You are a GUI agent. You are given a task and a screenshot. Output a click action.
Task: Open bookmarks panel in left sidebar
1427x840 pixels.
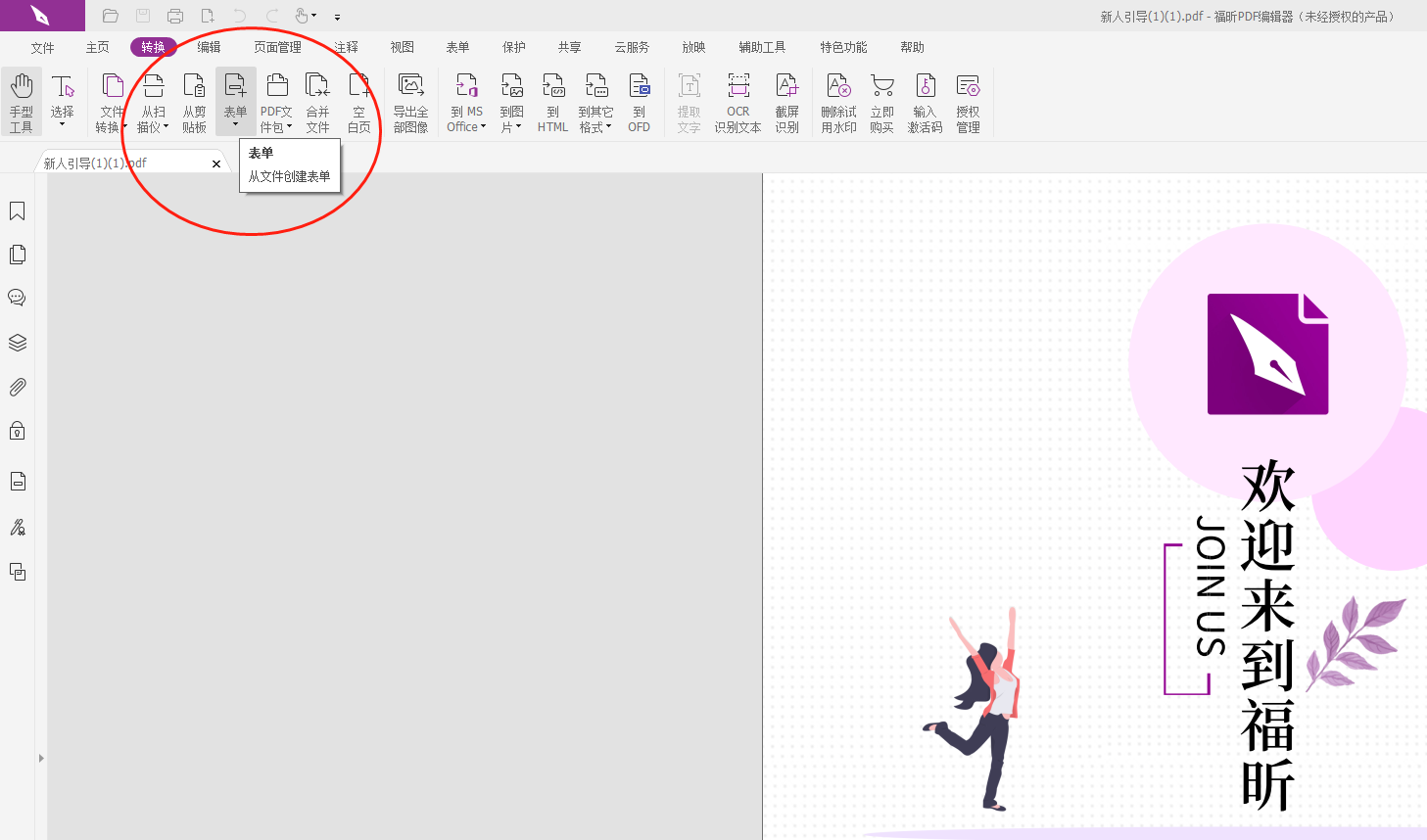click(18, 211)
